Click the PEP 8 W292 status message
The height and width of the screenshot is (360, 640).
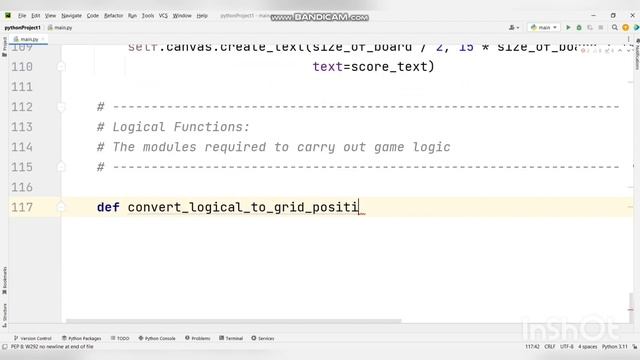click(52, 347)
